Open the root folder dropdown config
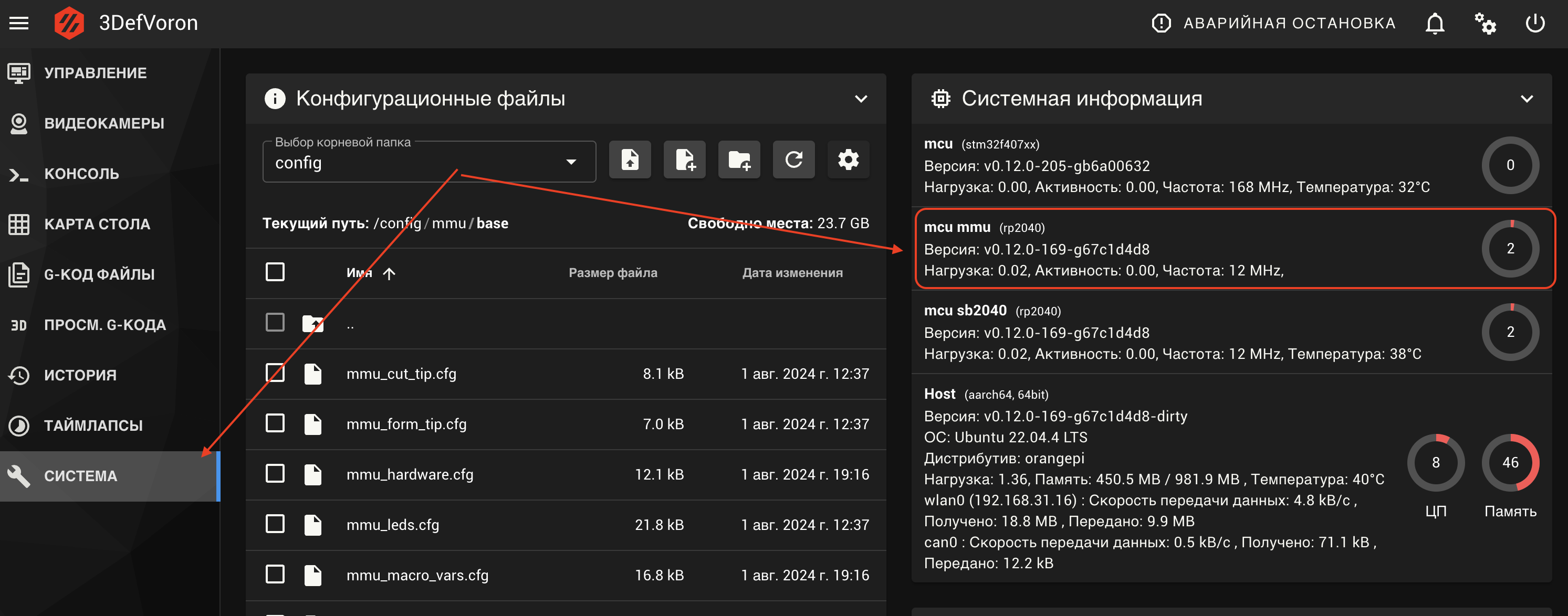The height and width of the screenshot is (616, 1568). tap(429, 162)
